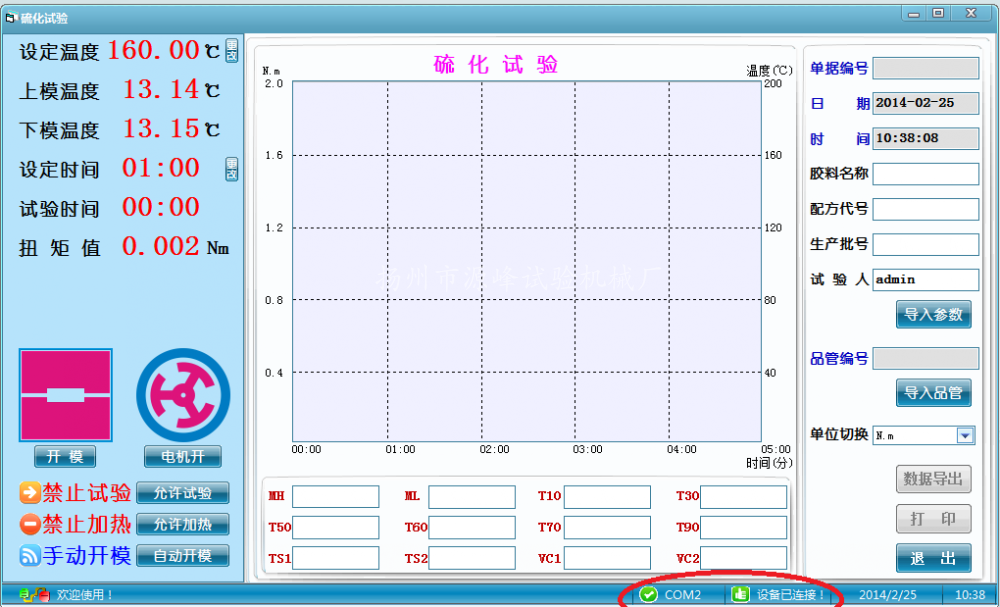Click the pink mold graphic above 开模
1000x607 pixels.
[64, 395]
